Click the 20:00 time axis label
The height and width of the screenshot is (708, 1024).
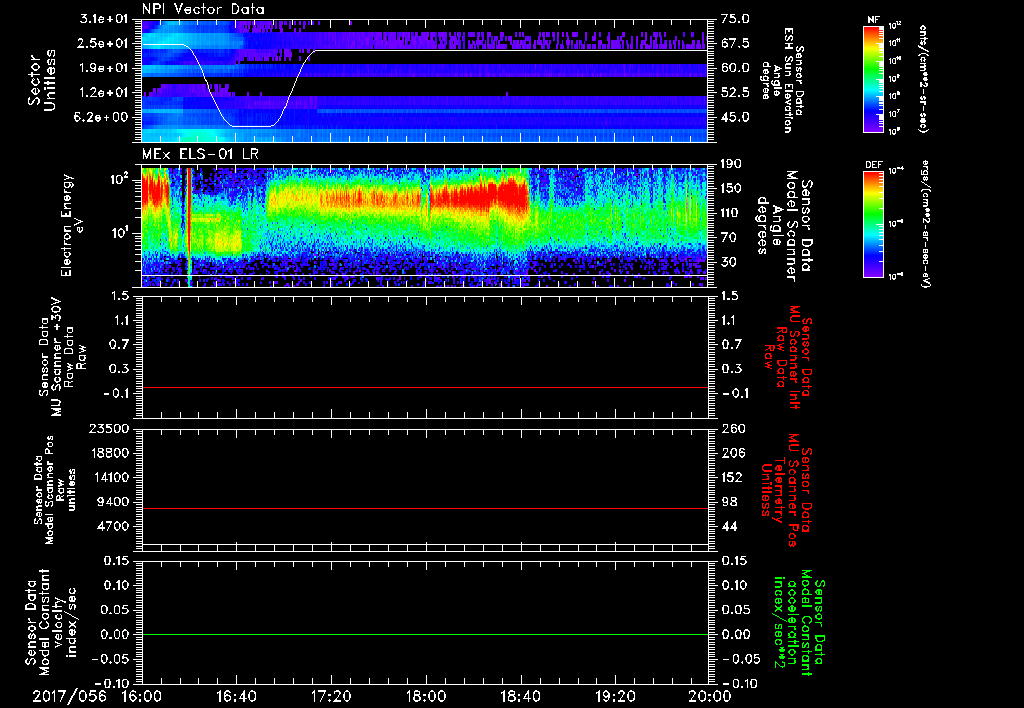(x=709, y=696)
